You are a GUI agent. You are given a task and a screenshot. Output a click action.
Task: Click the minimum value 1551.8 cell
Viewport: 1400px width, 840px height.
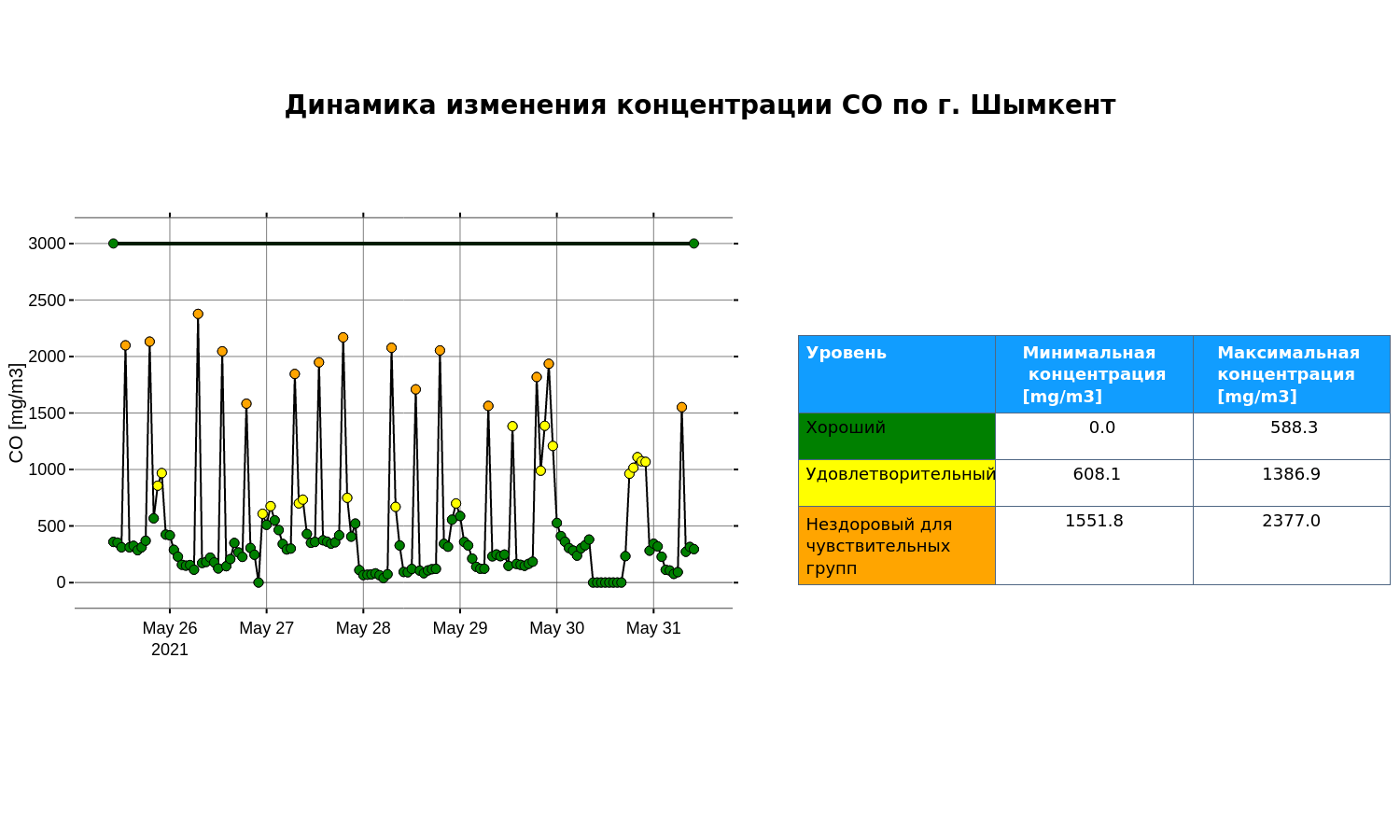1094,546
